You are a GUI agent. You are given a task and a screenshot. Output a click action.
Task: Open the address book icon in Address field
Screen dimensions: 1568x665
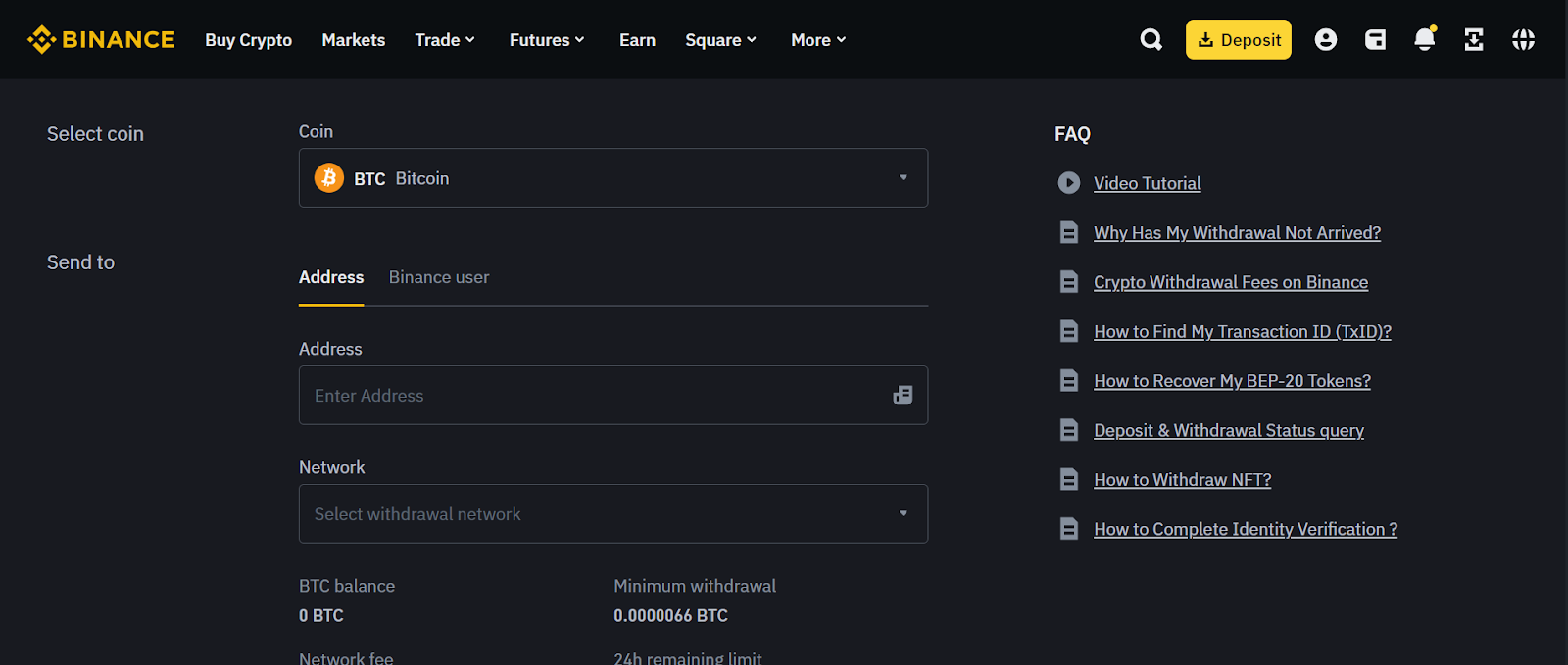903,395
